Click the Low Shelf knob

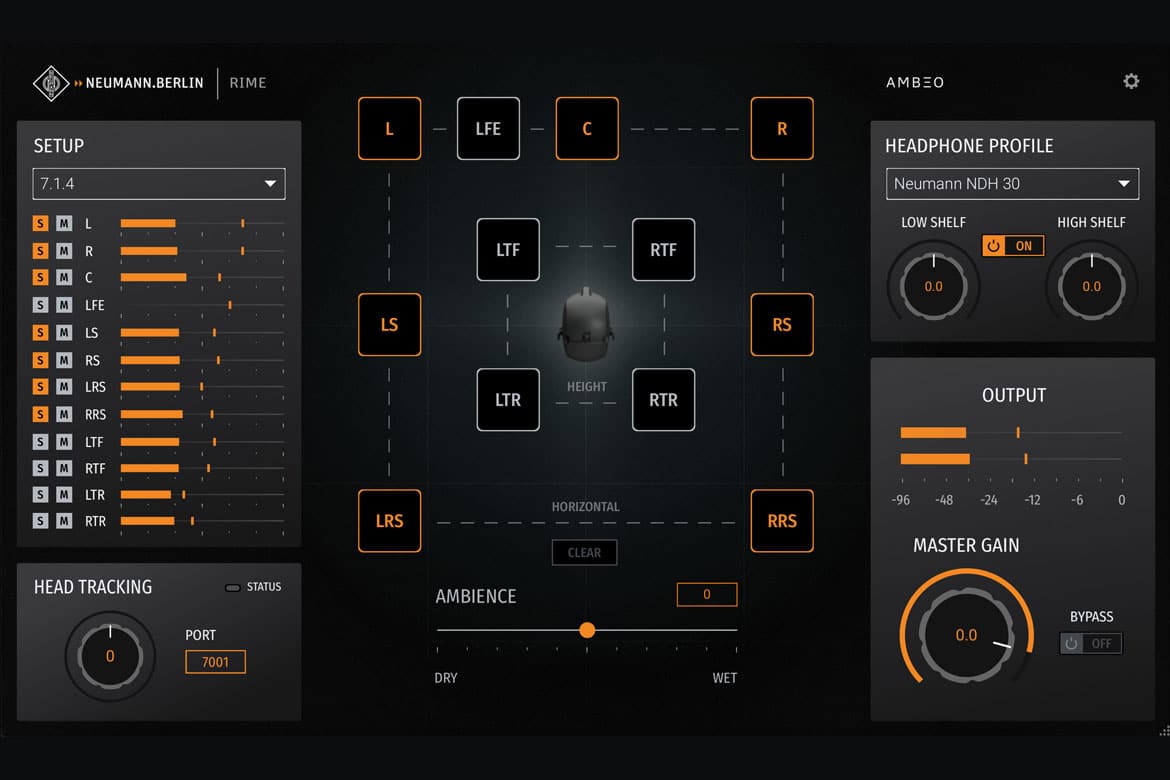(x=933, y=286)
